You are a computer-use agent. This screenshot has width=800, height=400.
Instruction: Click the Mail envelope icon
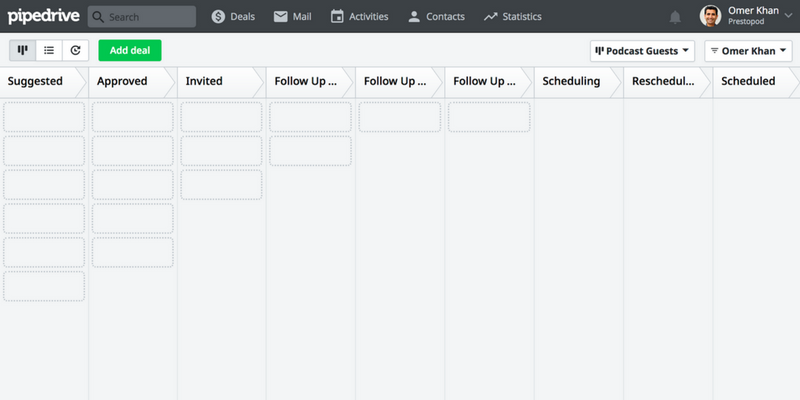tap(281, 17)
